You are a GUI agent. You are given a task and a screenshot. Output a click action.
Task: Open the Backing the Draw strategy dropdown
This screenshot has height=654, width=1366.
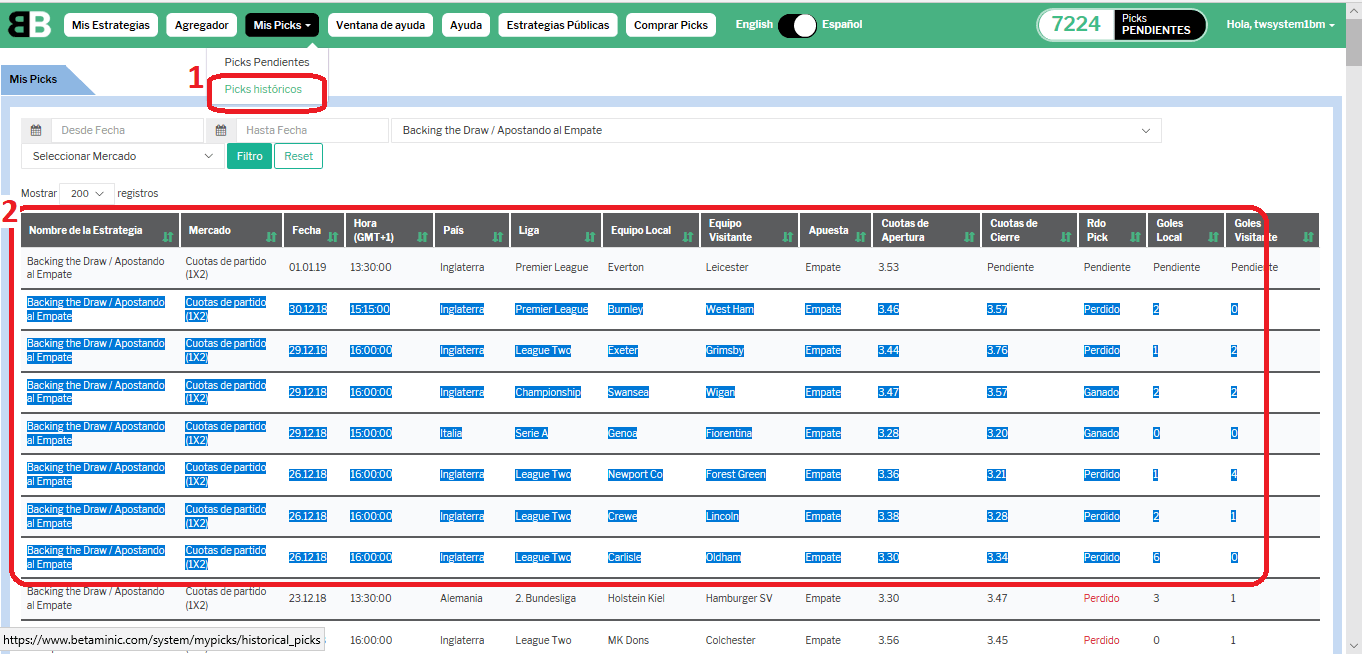[x=775, y=130]
